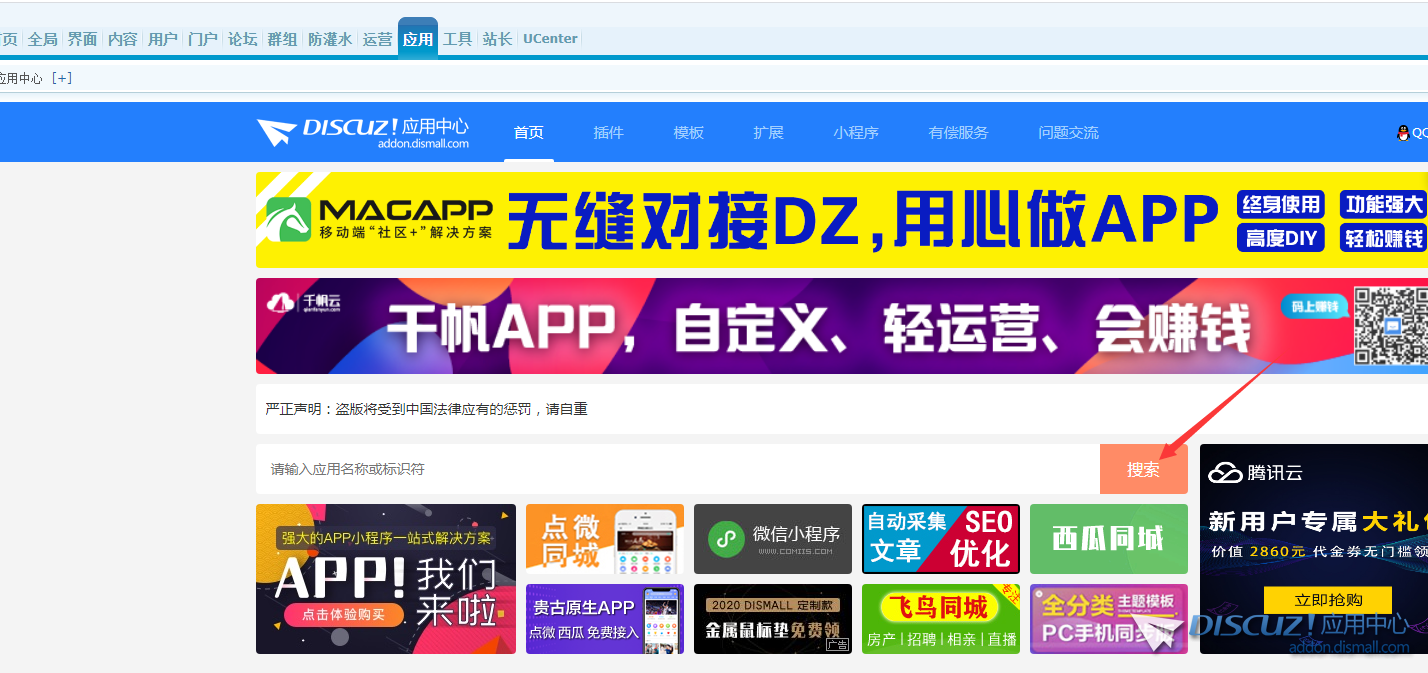Open the 扩展 section
1428x673 pixels.
coord(769,132)
